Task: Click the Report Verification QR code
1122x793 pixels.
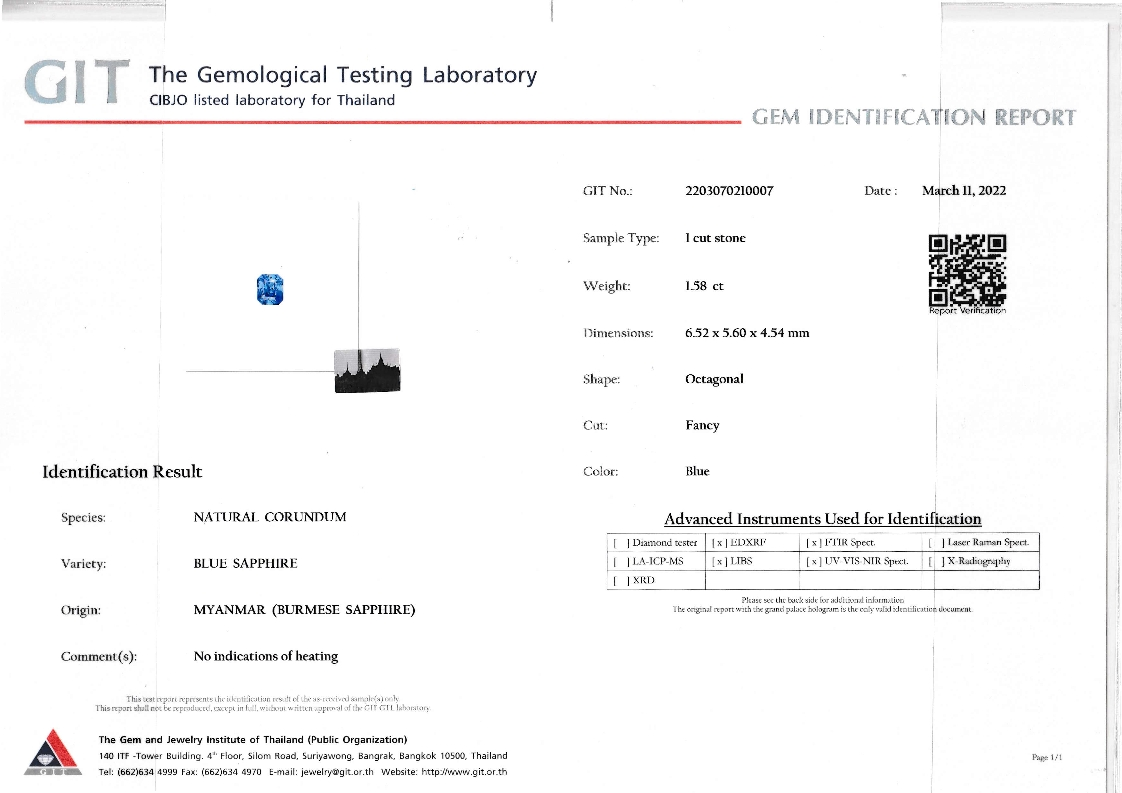Action: 966,268
